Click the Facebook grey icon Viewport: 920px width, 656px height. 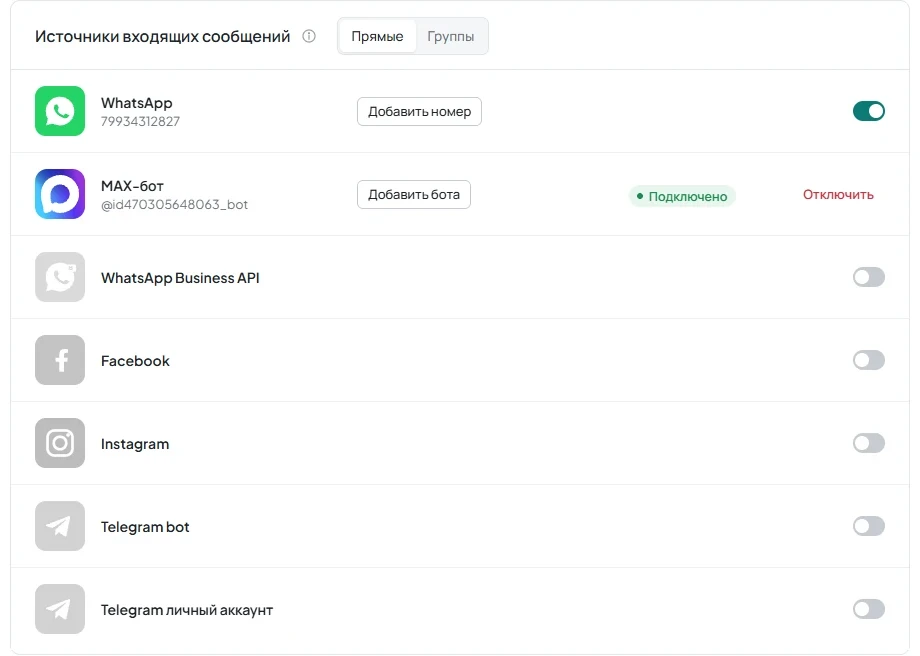pos(60,360)
